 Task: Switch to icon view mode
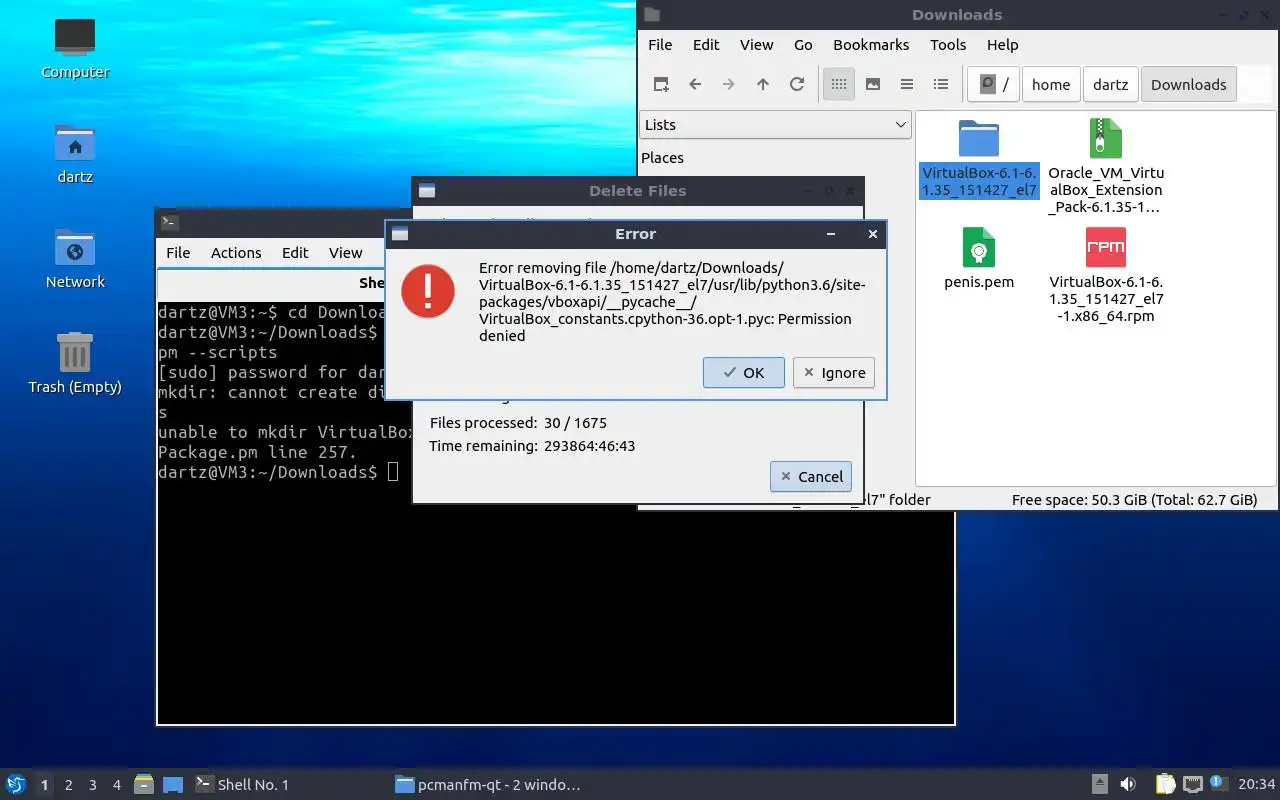click(839, 85)
